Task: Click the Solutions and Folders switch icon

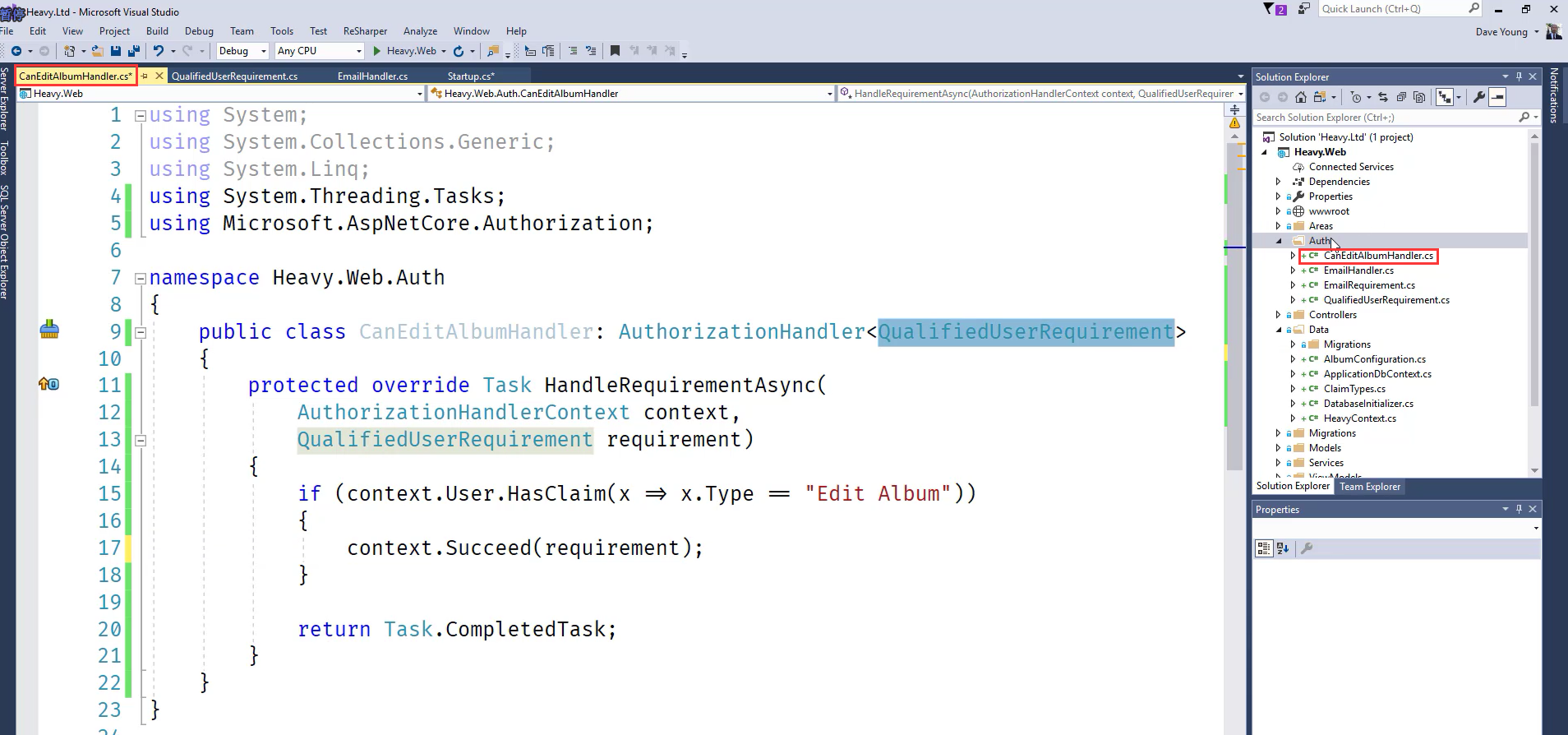Action: click(1320, 97)
